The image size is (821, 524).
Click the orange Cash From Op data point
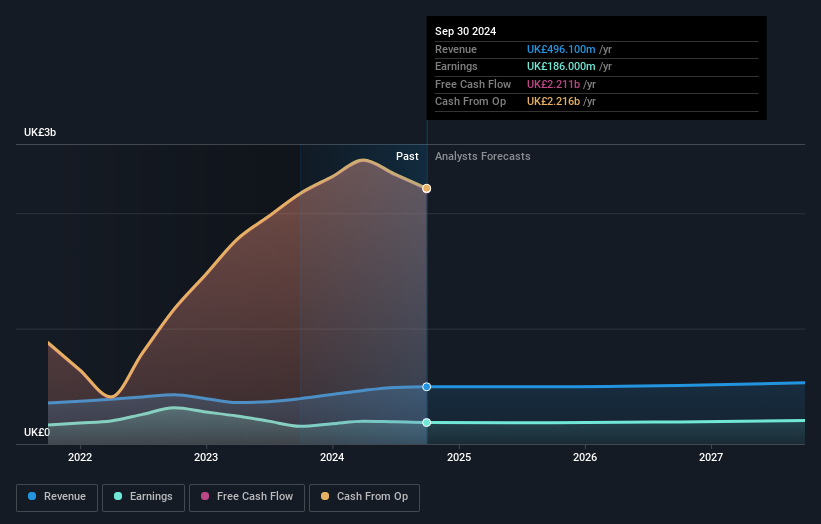coord(427,188)
